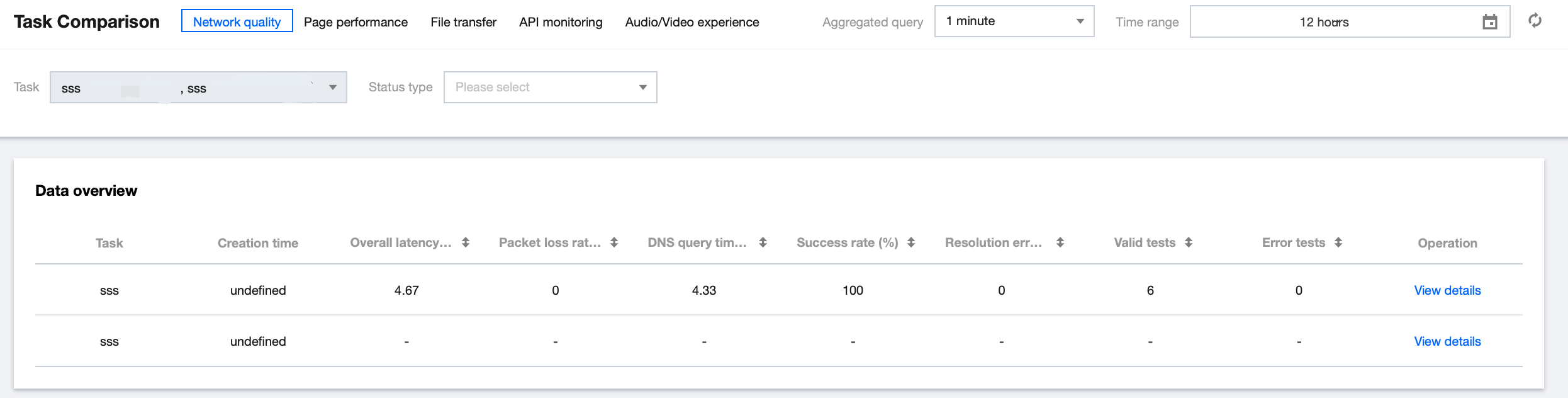Open the calendar icon in Time range

(x=1489, y=22)
